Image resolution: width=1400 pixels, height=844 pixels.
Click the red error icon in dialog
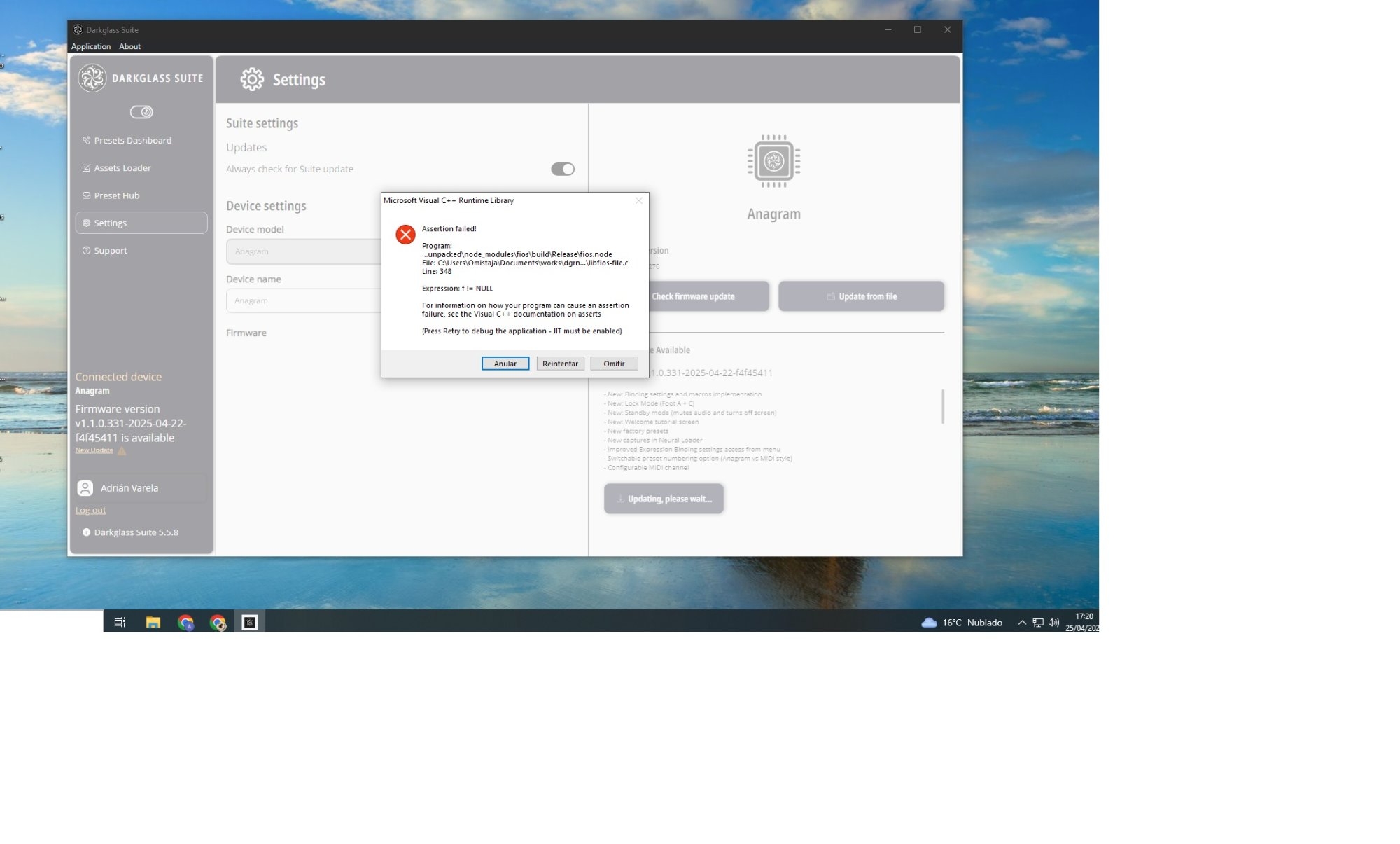pos(405,235)
